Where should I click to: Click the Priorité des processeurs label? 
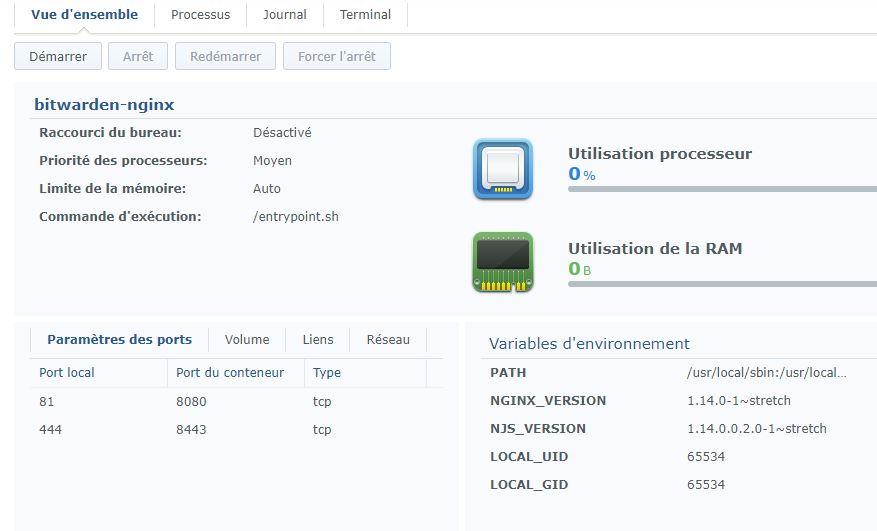(x=123, y=161)
